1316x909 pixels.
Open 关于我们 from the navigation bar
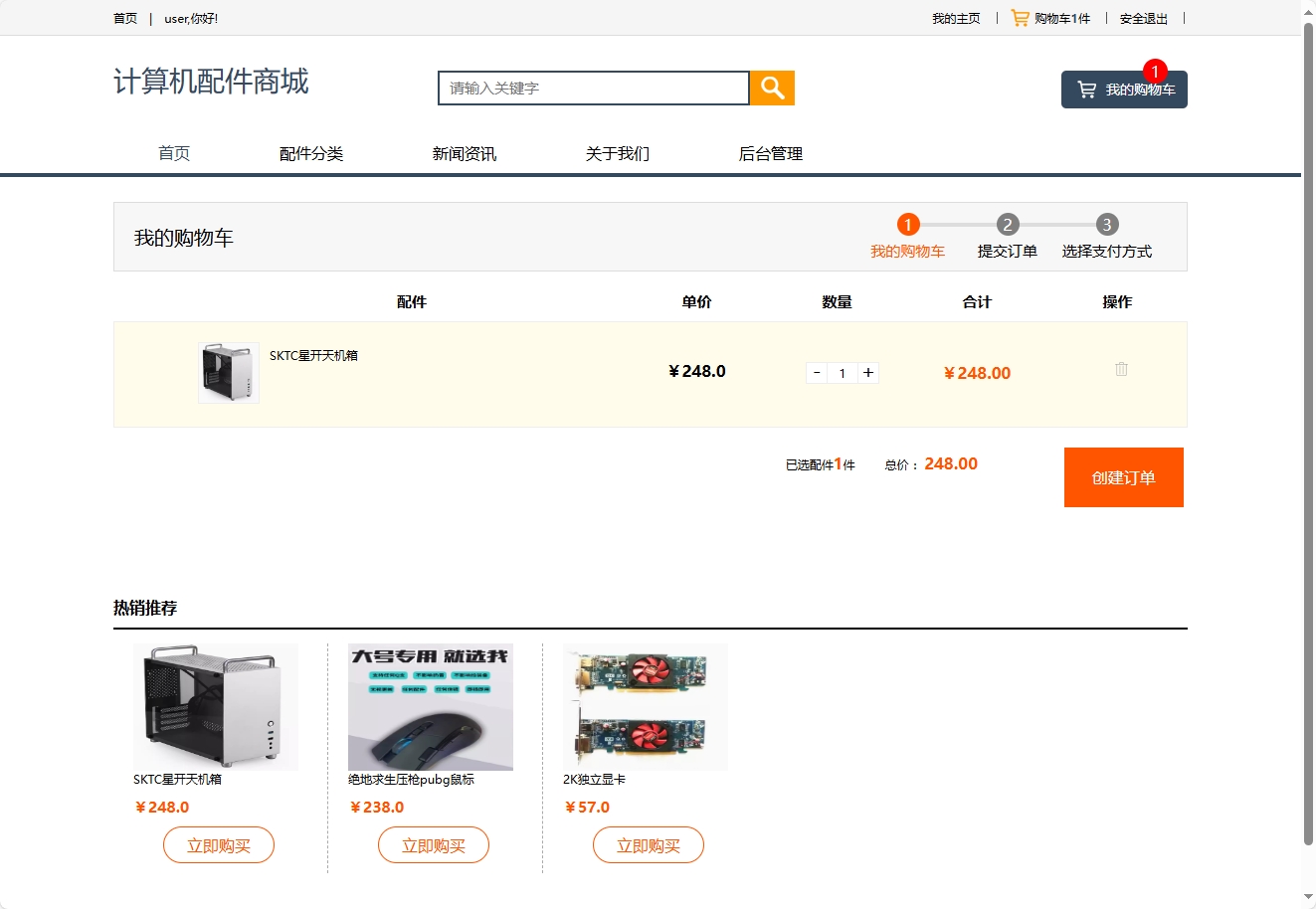click(x=617, y=153)
